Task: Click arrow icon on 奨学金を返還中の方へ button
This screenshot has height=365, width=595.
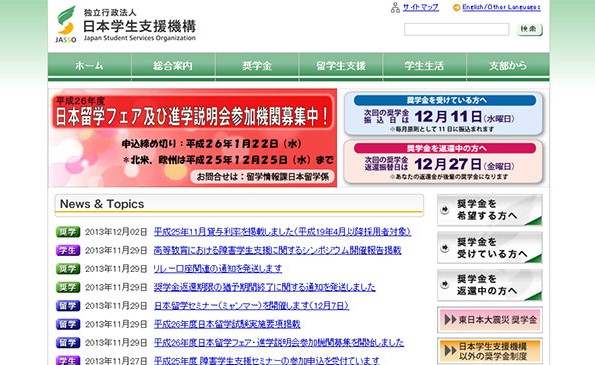Action: click(x=445, y=285)
